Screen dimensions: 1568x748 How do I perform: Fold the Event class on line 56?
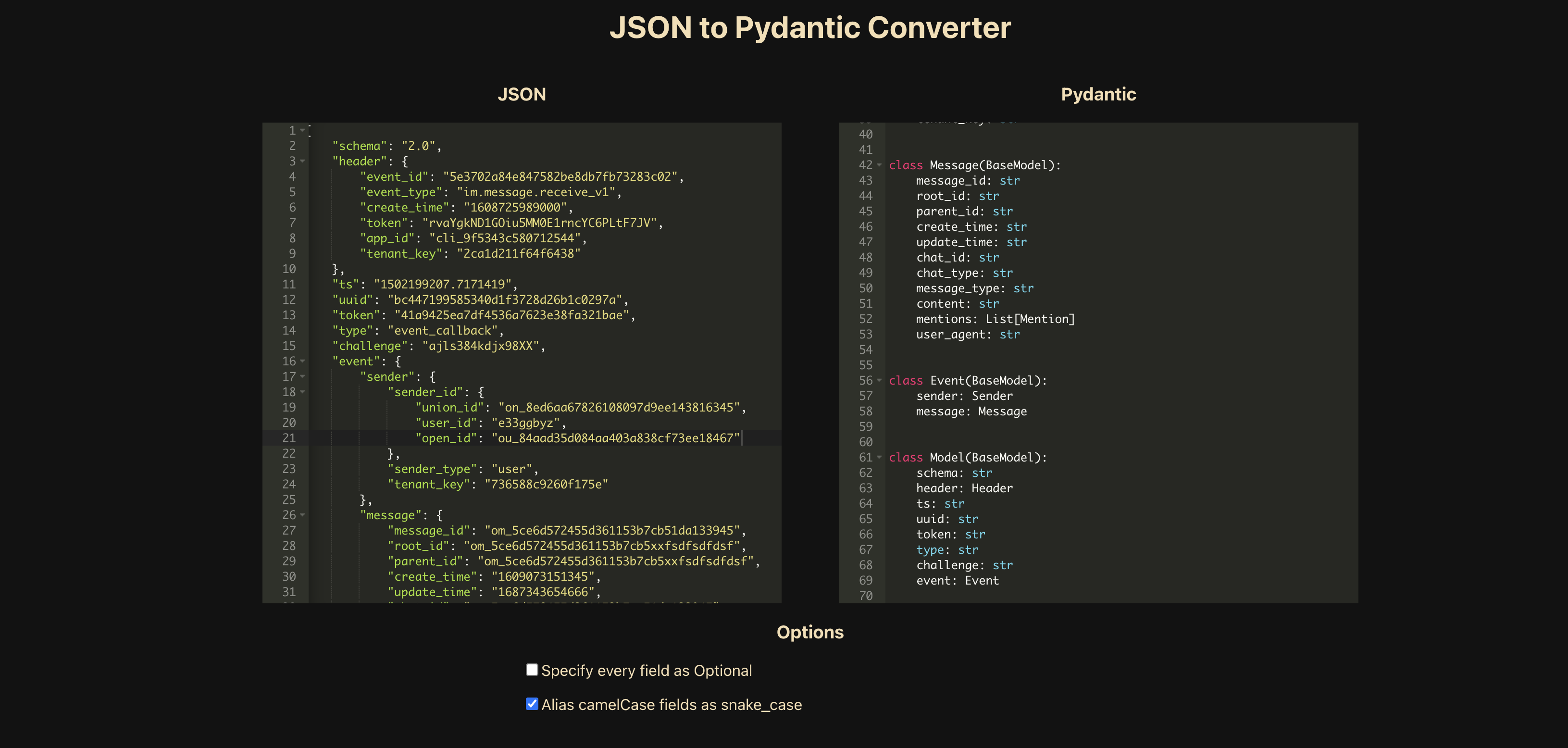pyautogui.click(x=879, y=380)
